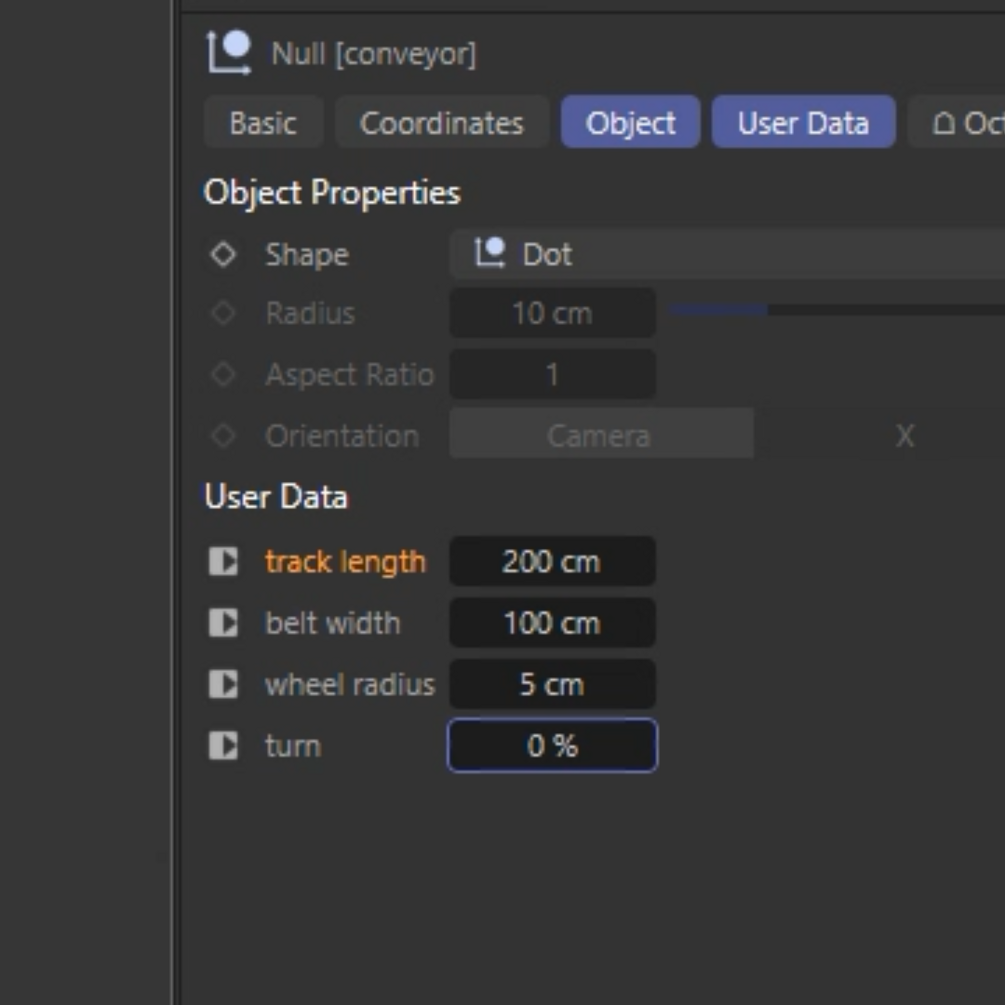Click the Orientation keyframe diamond

pyautogui.click(x=223, y=436)
